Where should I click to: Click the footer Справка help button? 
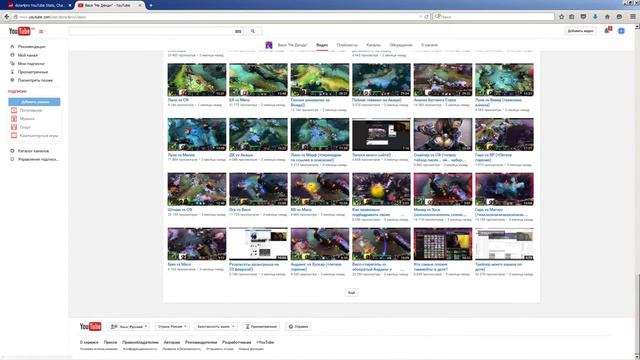[298, 327]
